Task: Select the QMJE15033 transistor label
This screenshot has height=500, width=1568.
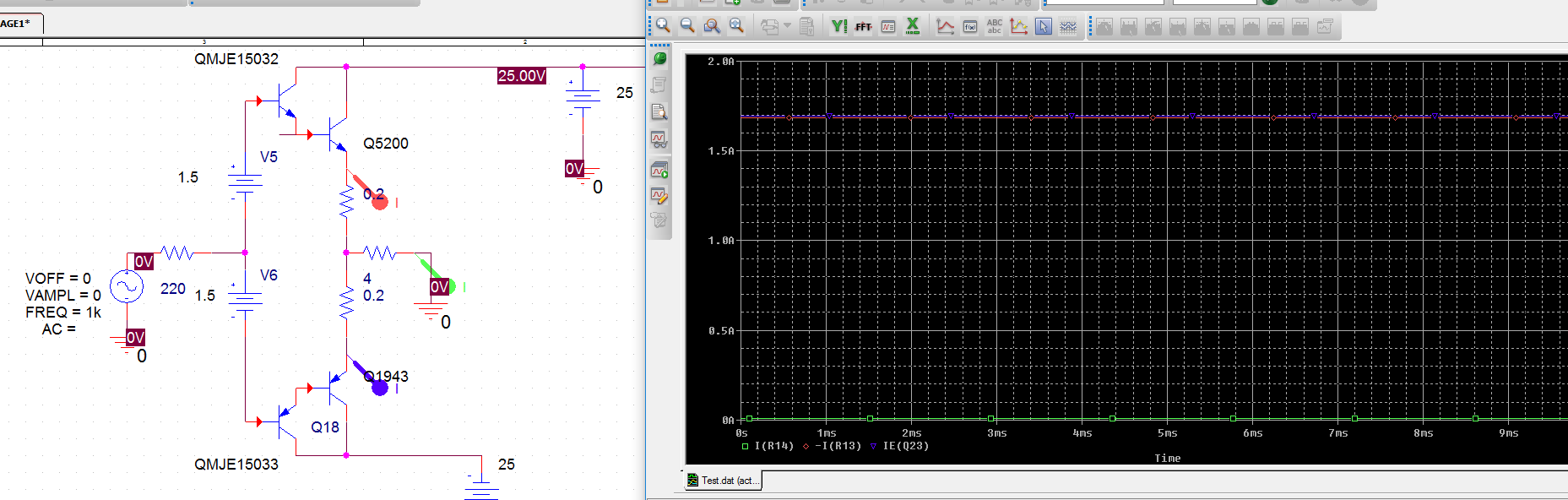Action: (x=236, y=465)
